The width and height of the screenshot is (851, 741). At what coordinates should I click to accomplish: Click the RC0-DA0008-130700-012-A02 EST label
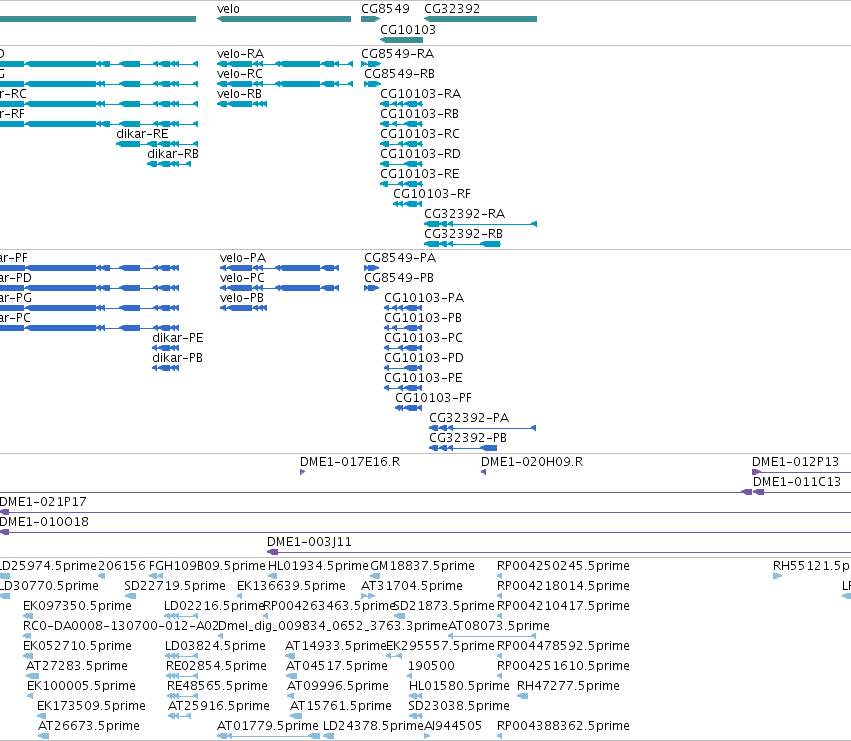point(120,626)
